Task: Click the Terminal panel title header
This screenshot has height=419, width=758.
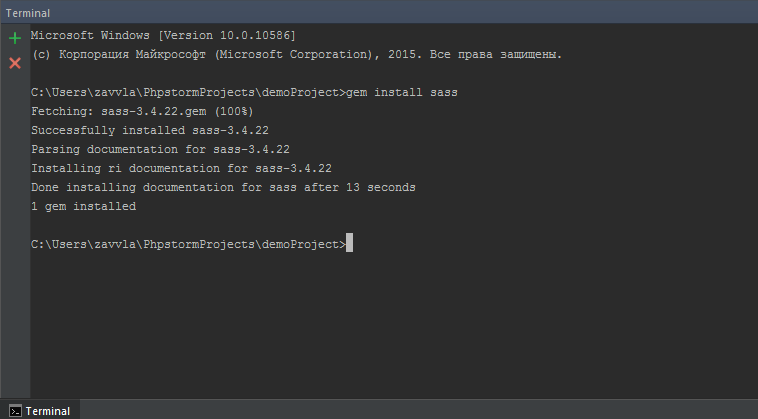Action: 28,11
